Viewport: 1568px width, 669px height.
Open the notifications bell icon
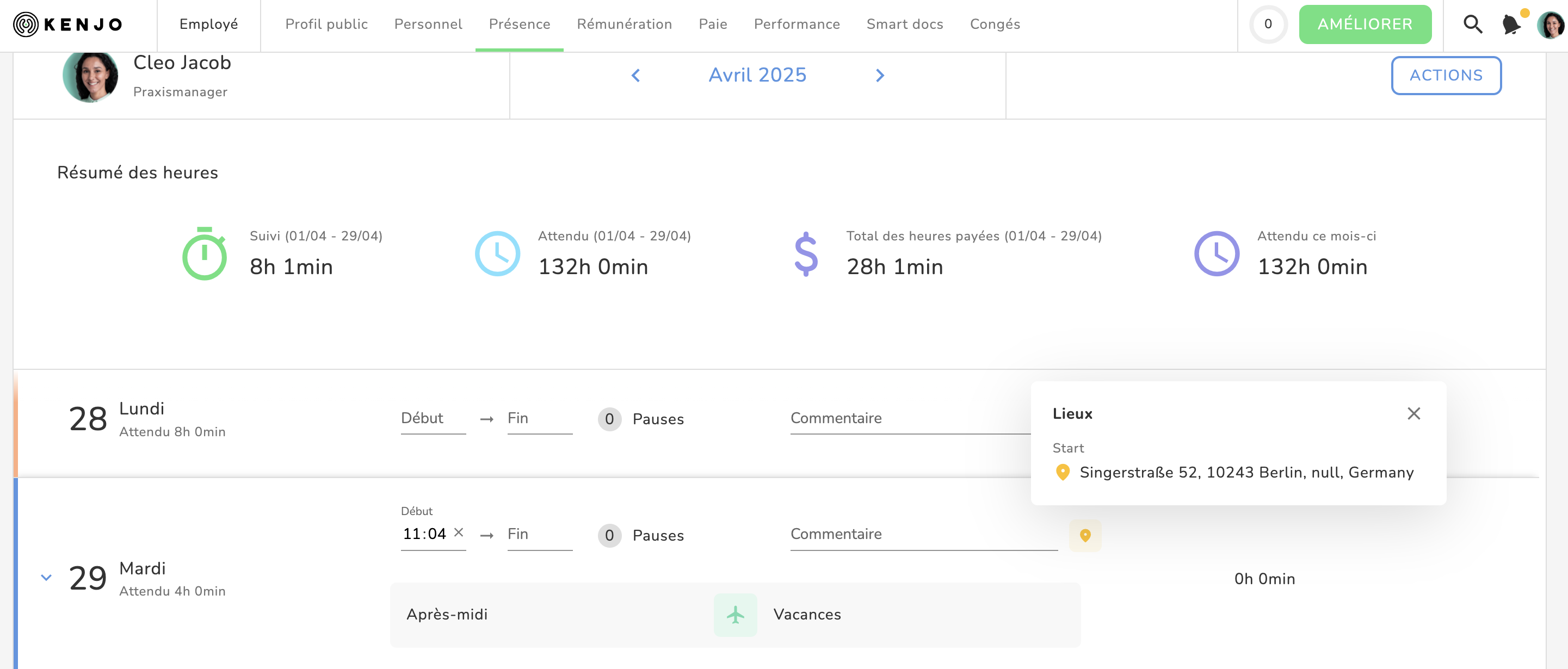pos(1511,24)
